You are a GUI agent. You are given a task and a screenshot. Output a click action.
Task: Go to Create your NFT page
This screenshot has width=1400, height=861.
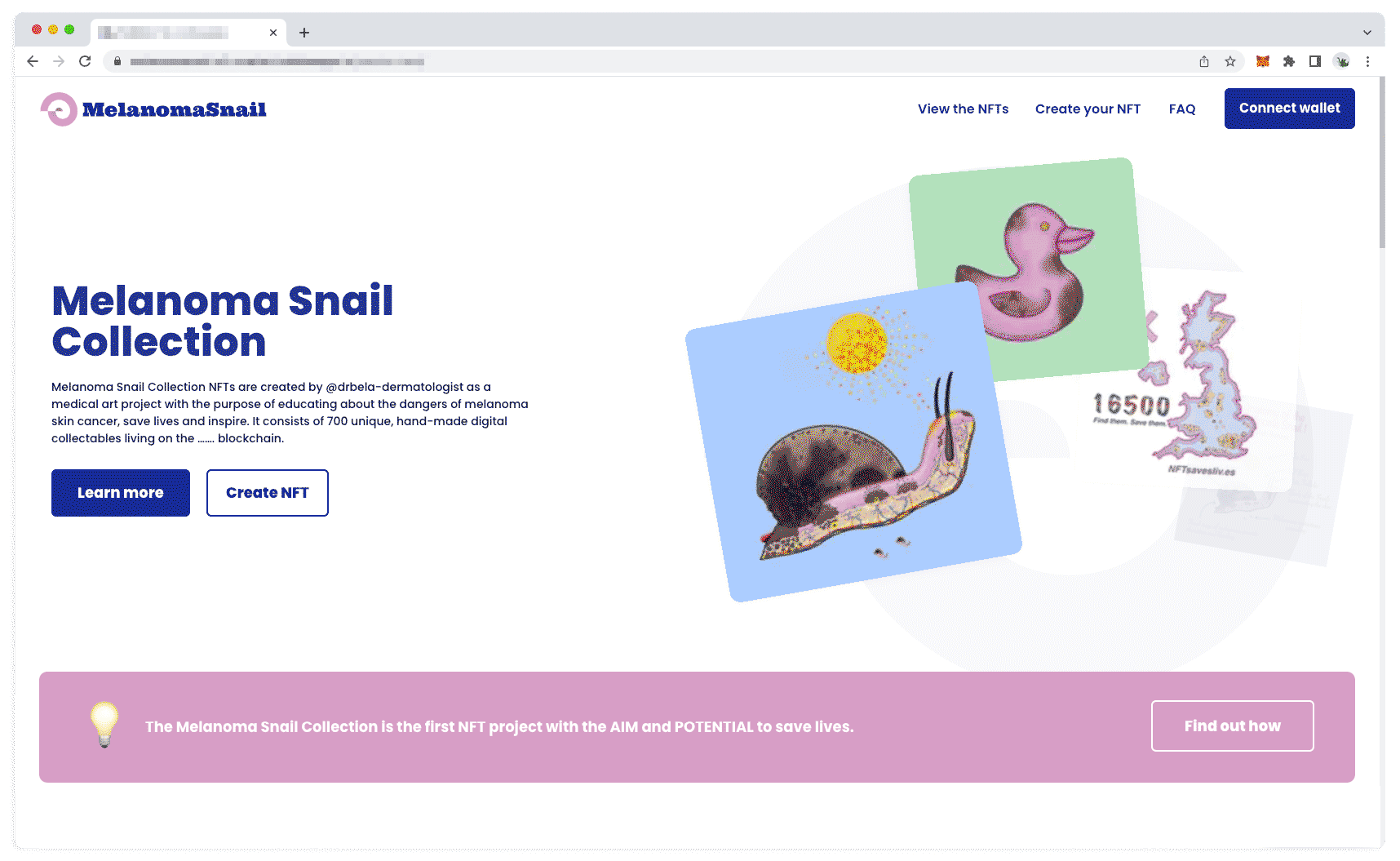tap(1088, 109)
